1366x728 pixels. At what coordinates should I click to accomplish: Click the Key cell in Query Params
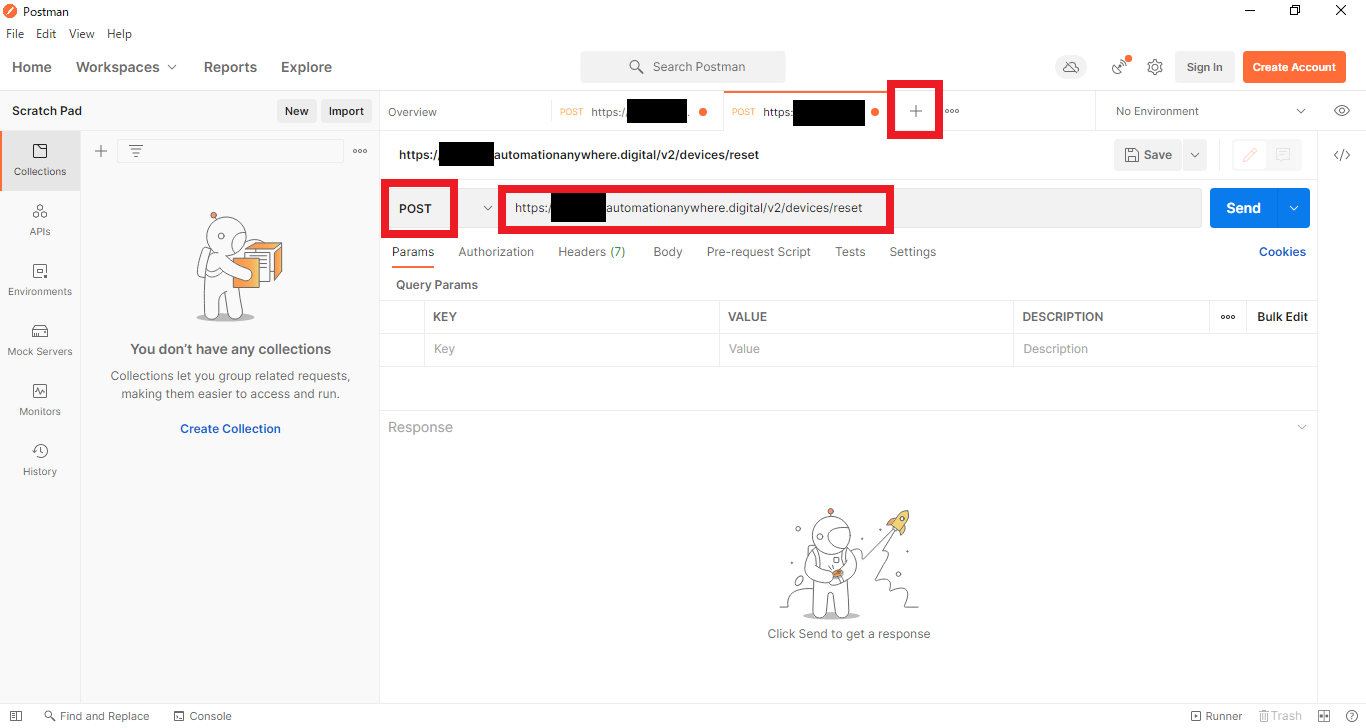coord(571,349)
